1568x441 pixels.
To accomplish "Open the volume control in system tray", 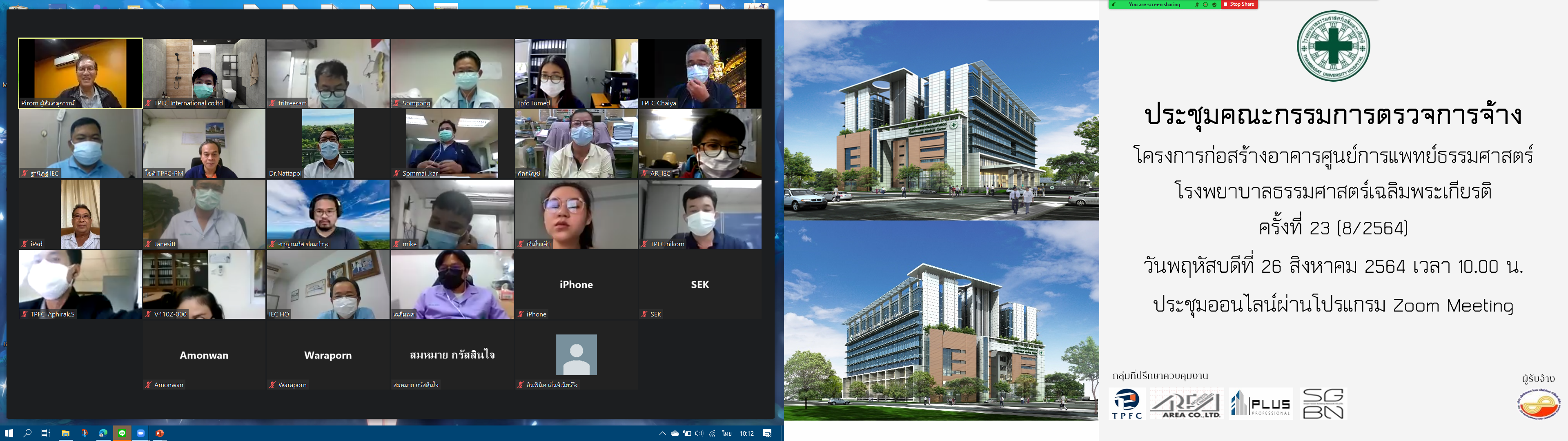I will tap(699, 433).
